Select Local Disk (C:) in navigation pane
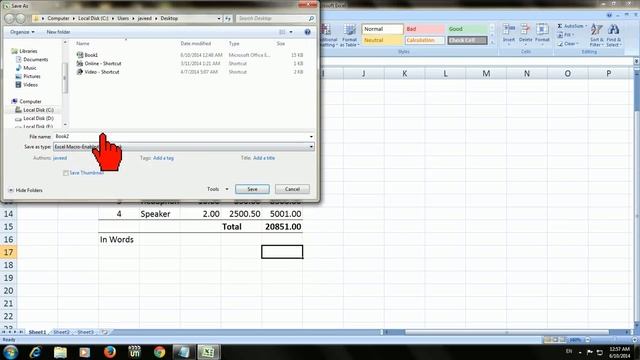 34,110
